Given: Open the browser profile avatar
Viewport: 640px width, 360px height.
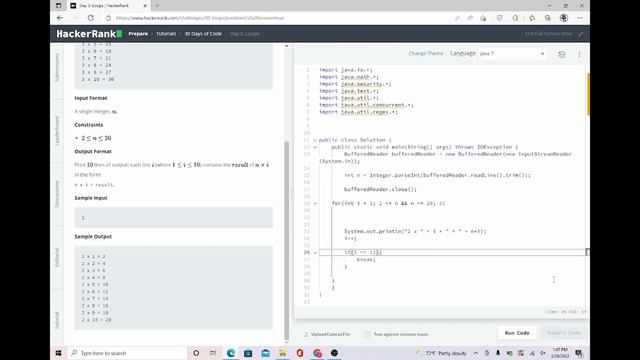Looking at the screenshot, I should 564,18.
